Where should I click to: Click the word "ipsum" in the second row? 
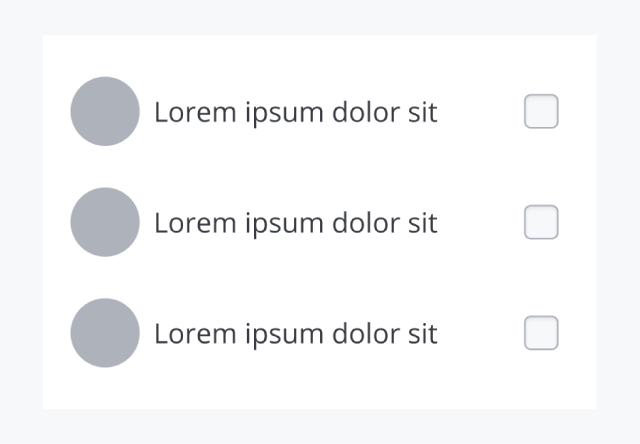[x=281, y=224]
